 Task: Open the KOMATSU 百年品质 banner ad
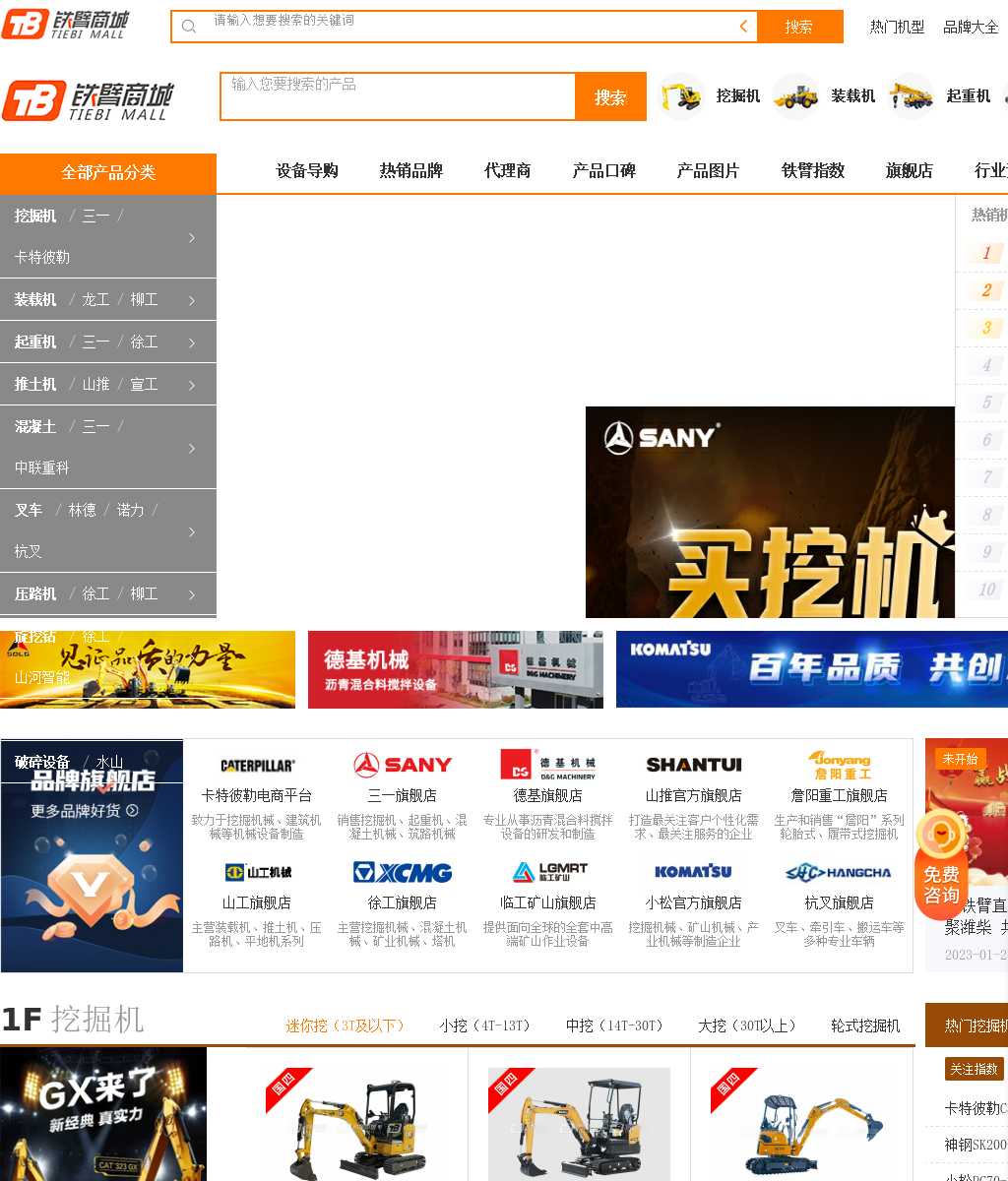[812, 669]
